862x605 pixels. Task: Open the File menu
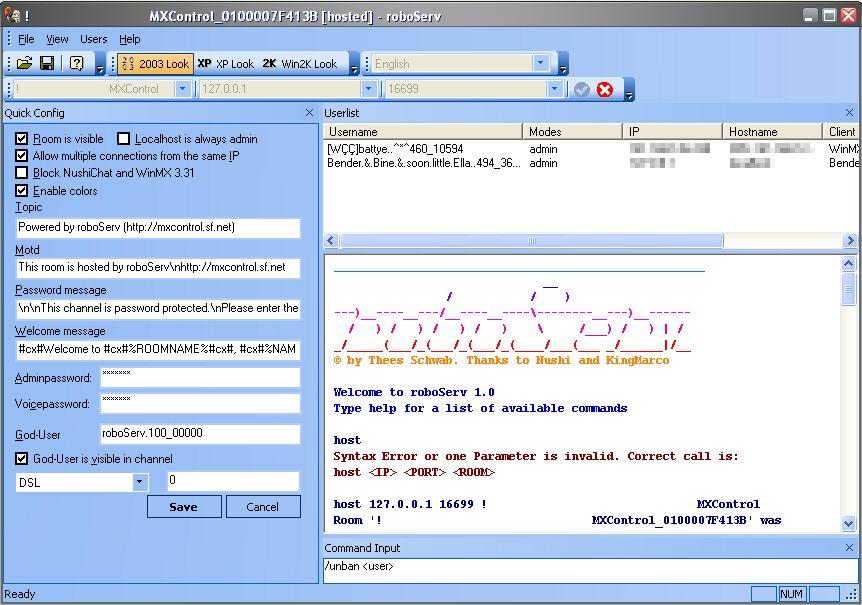[26, 39]
